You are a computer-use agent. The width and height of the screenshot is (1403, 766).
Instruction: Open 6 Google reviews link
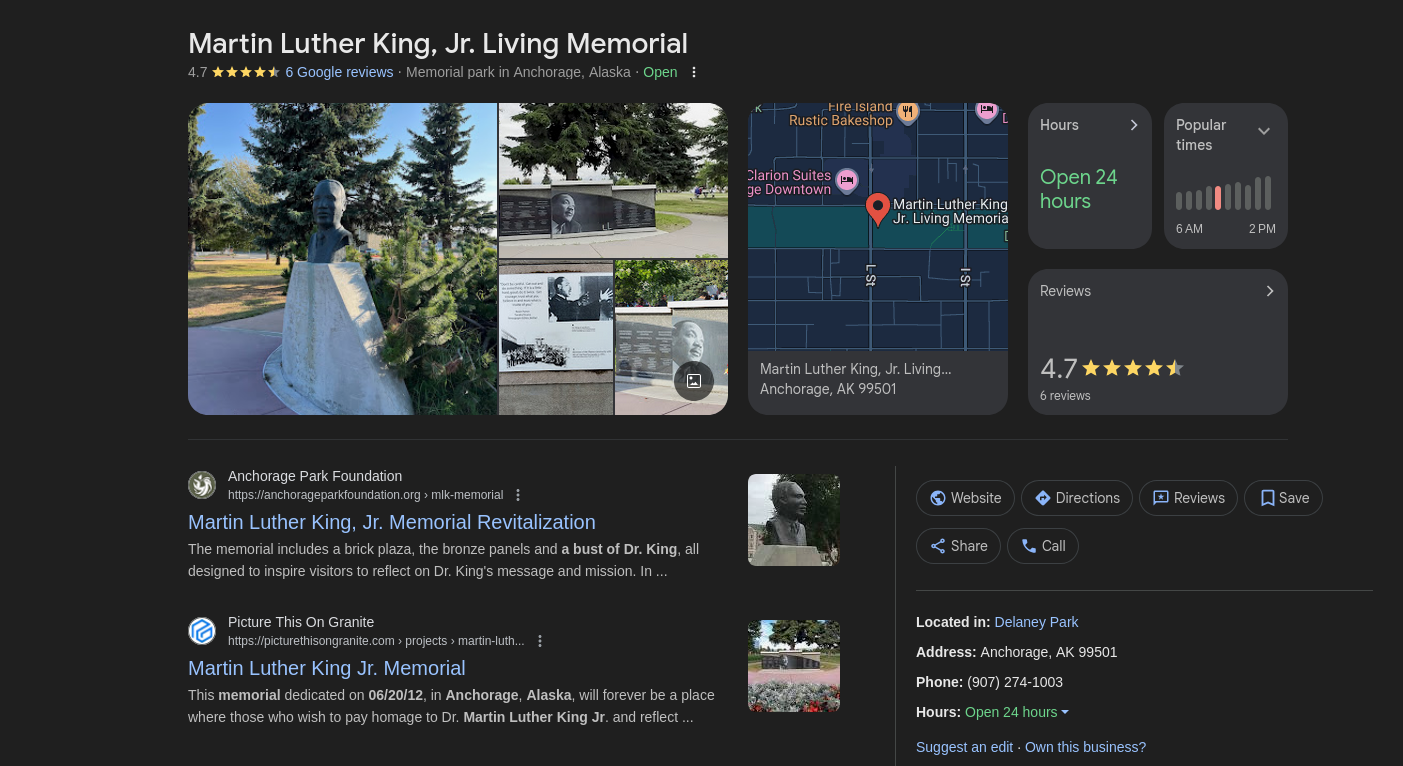pyautogui.click(x=339, y=72)
